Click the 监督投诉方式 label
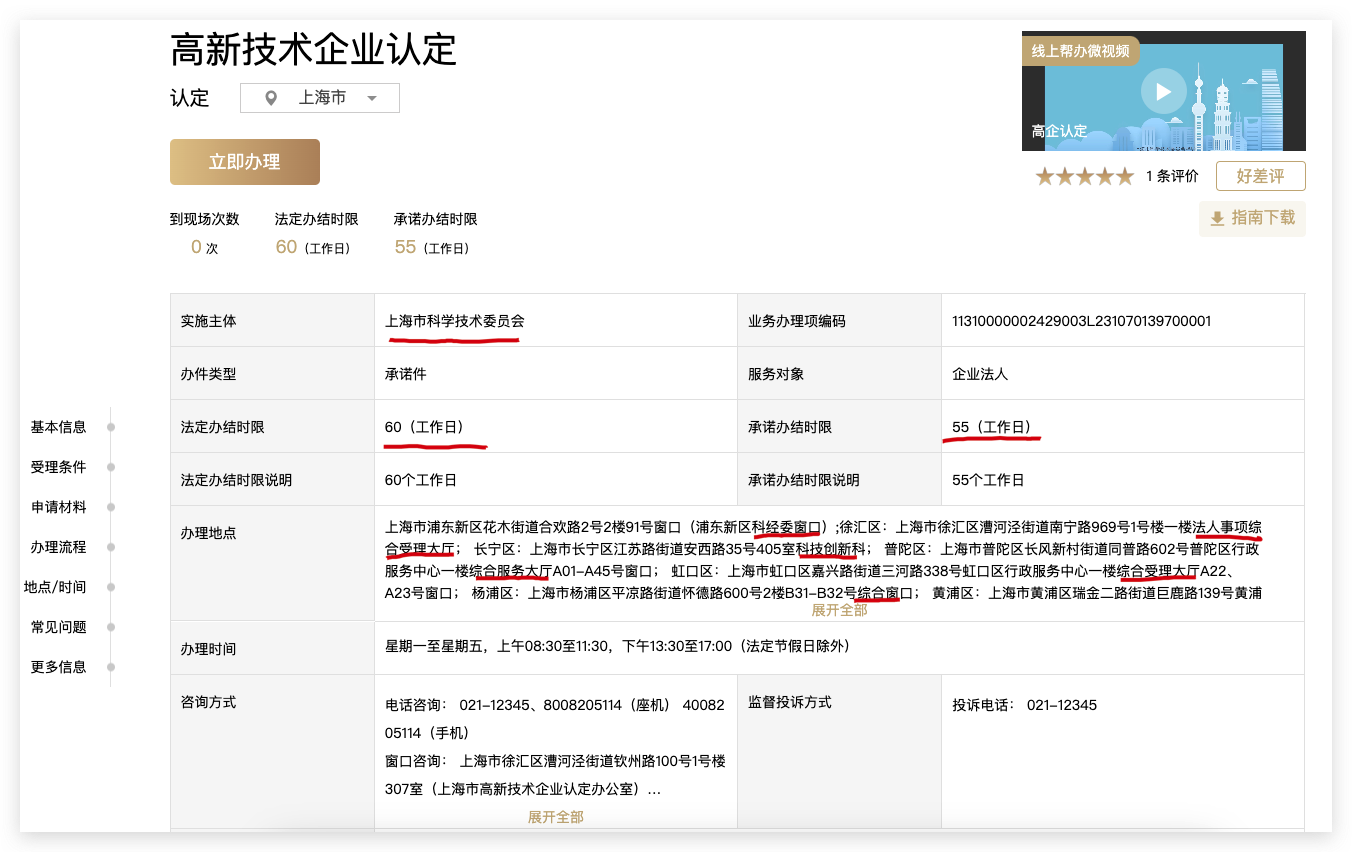The height and width of the screenshot is (852, 1352). click(x=790, y=702)
